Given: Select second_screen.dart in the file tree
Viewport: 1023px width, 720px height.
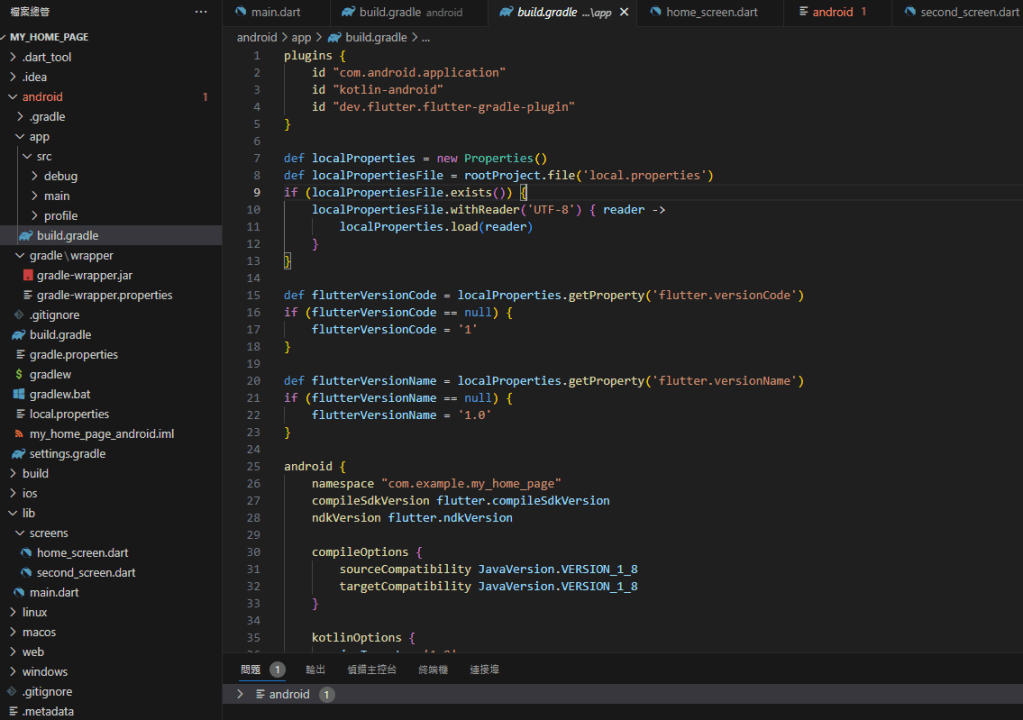Looking at the screenshot, I should coord(85,573).
